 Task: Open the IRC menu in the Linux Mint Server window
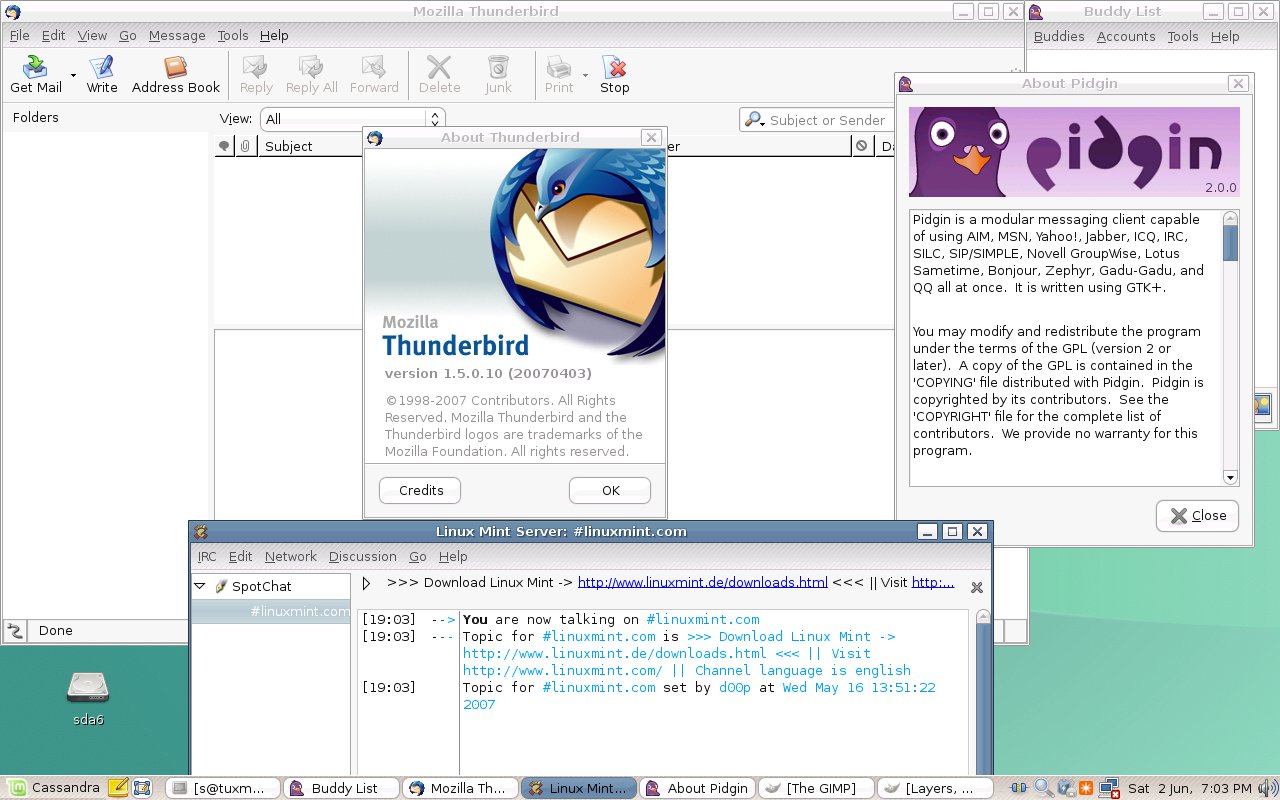pos(207,556)
